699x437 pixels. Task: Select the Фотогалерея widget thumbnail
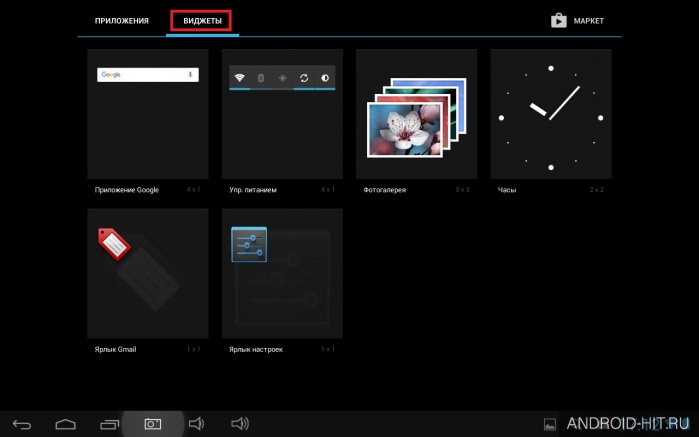click(416, 114)
